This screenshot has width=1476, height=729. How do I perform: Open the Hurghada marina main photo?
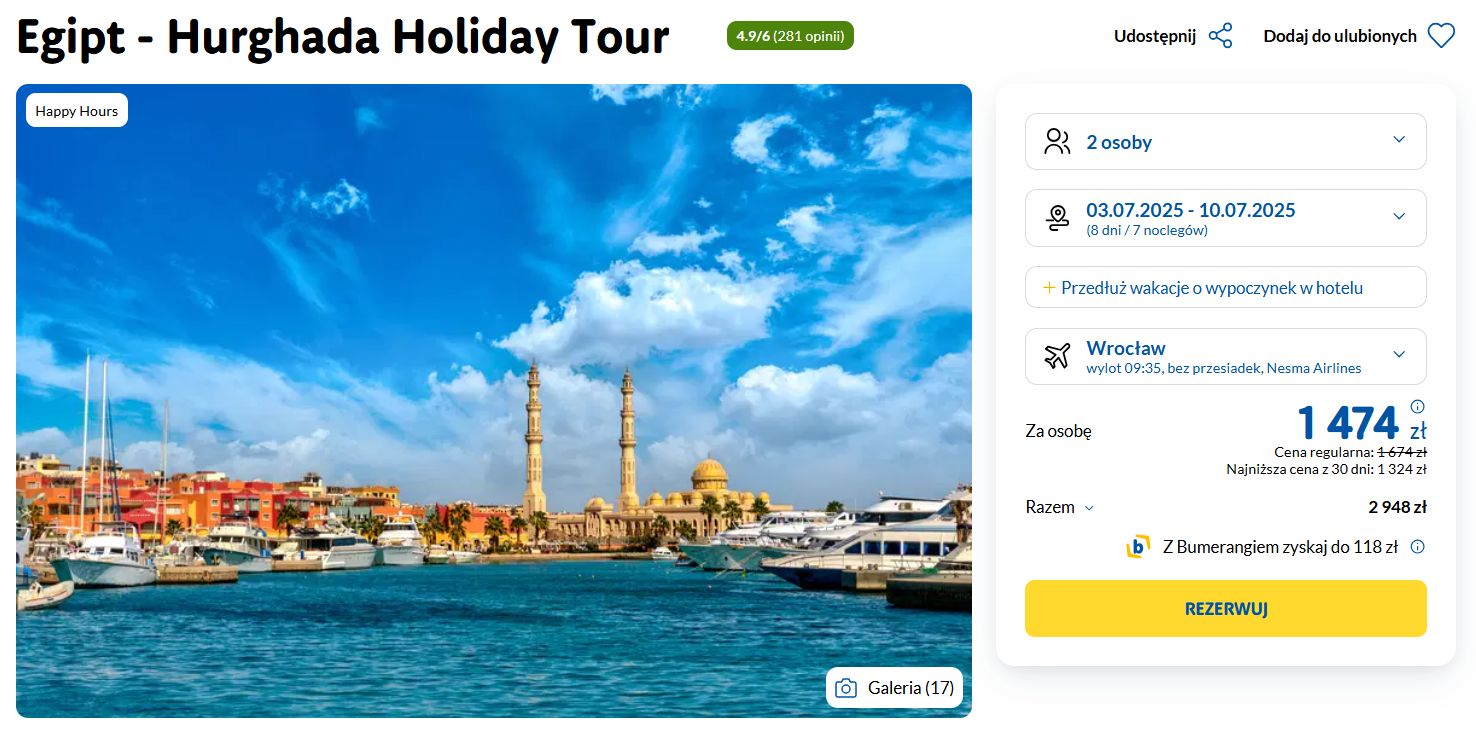[494, 400]
